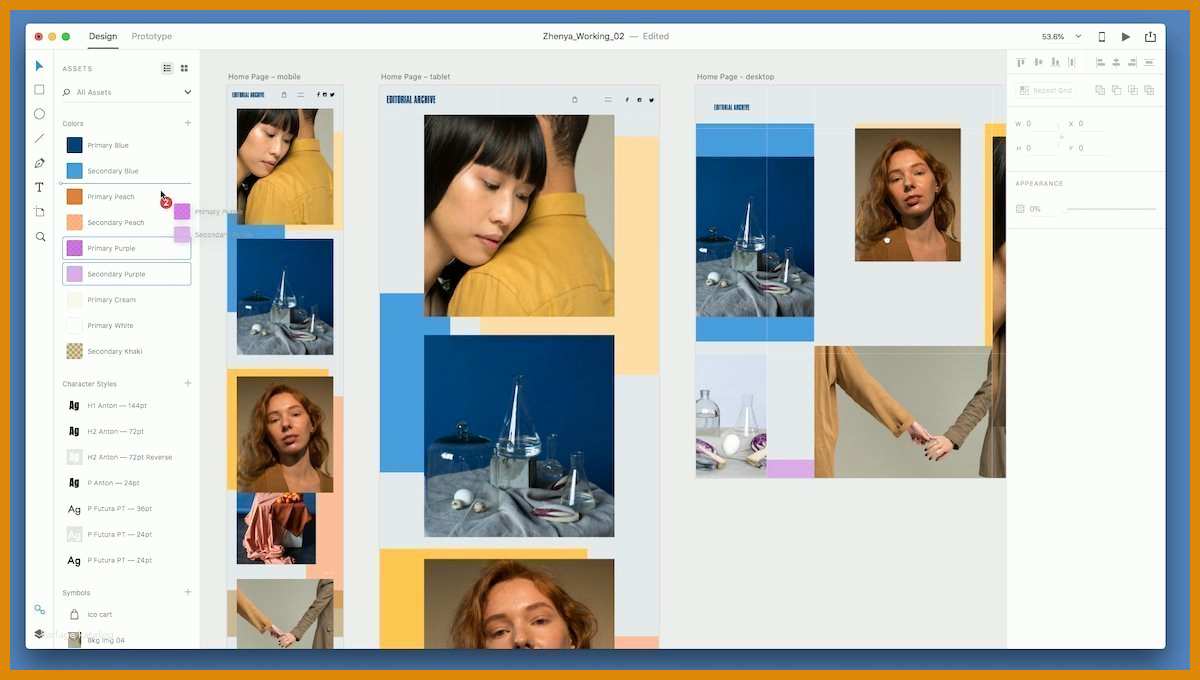Select the Text tool

coord(40,187)
